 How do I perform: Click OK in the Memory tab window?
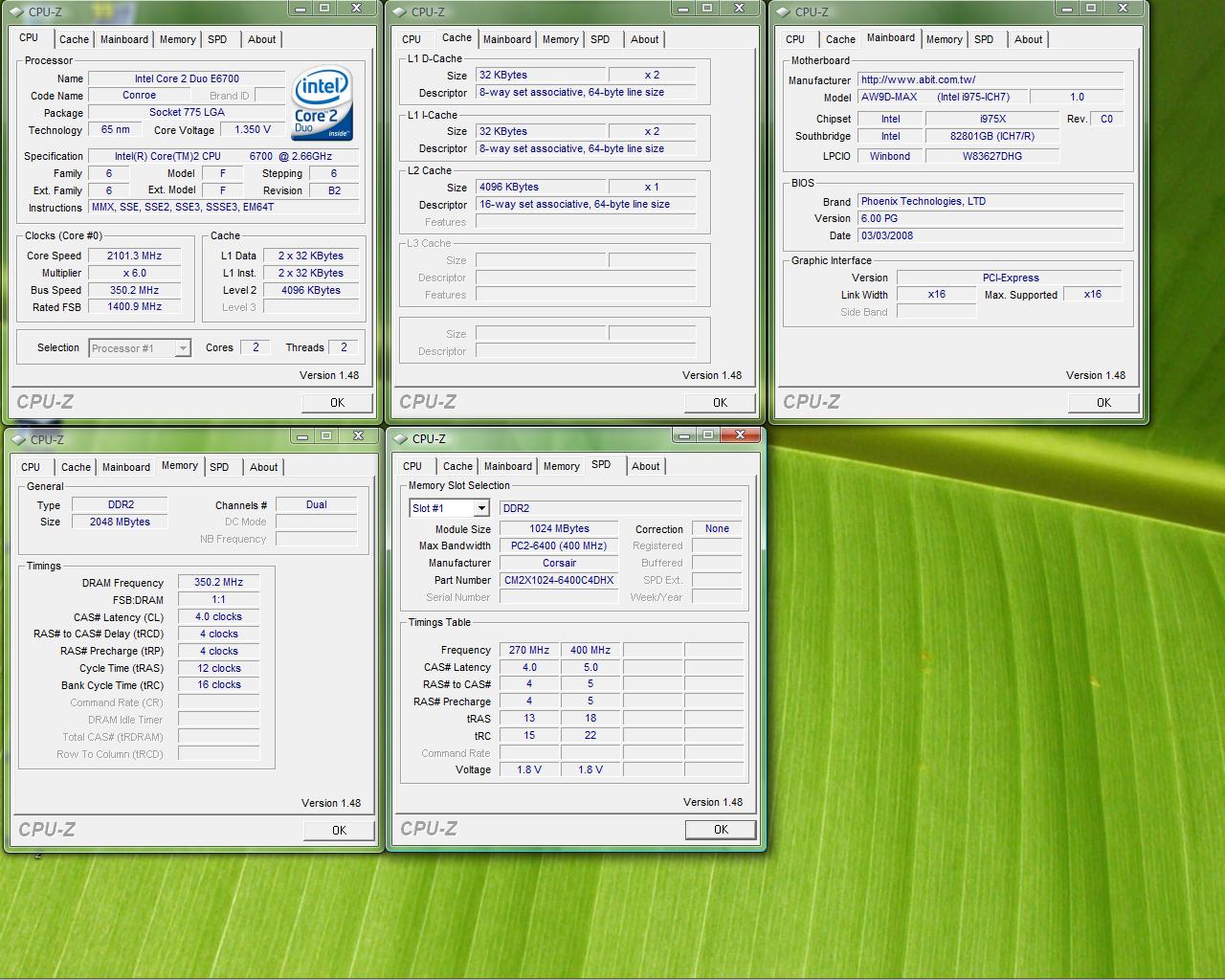pos(340,831)
